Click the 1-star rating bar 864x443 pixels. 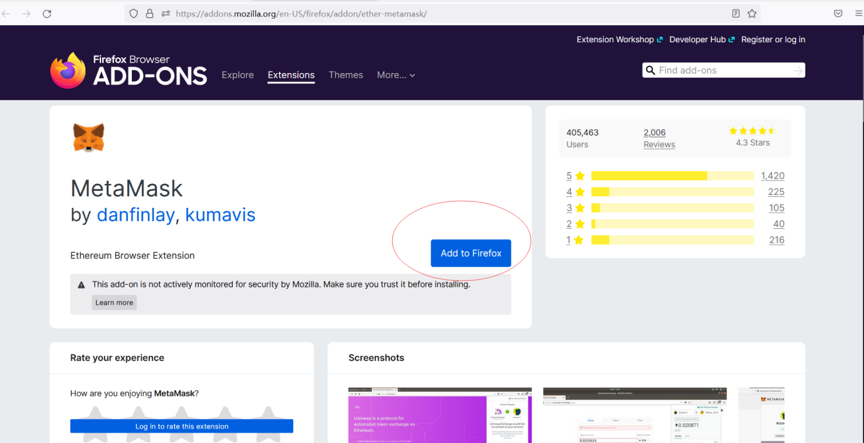point(672,240)
